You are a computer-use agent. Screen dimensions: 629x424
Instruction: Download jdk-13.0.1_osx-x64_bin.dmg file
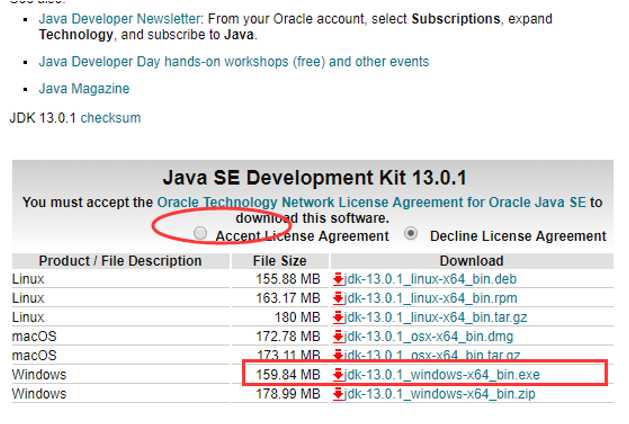click(429, 336)
